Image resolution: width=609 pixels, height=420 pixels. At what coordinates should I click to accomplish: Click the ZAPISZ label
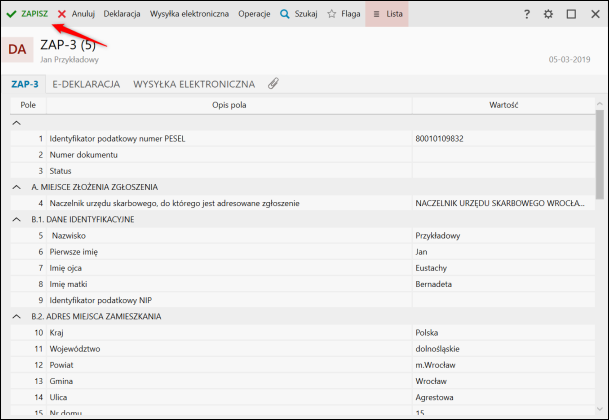coord(35,14)
